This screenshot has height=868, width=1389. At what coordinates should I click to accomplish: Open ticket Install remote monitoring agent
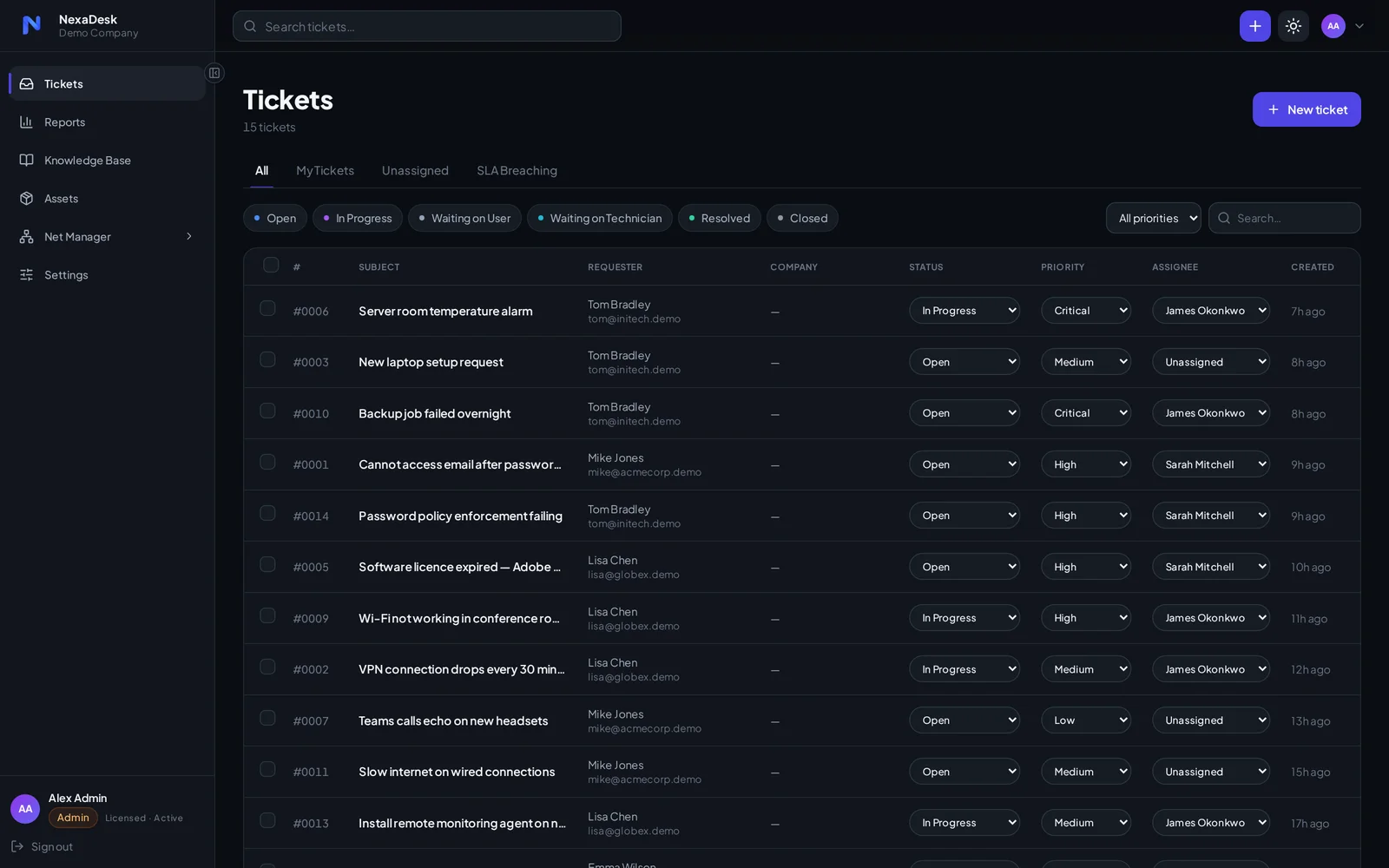pos(462,823)
